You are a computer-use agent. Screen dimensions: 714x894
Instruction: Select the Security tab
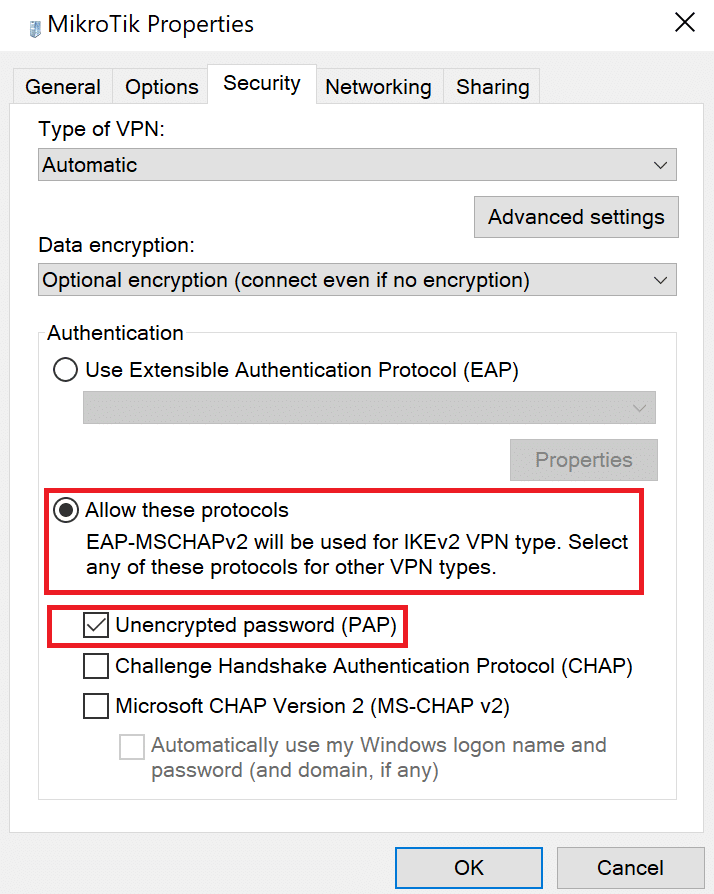click(262, 84)
